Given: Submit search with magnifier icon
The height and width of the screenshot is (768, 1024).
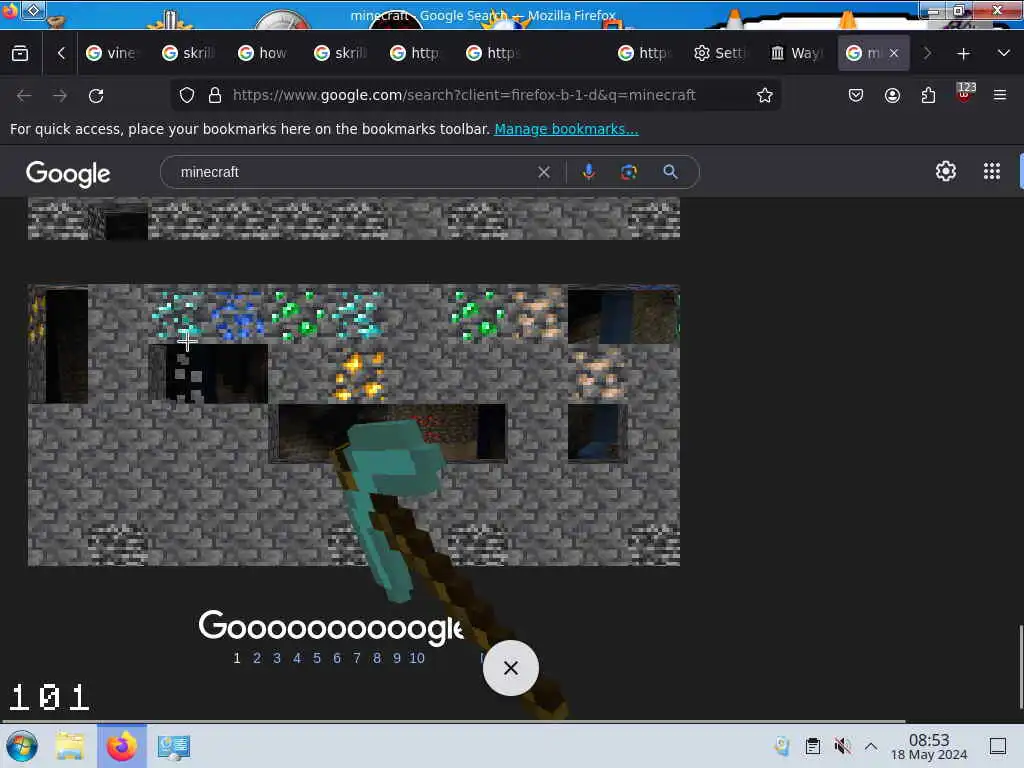Looking at the screenshot, I should (670, 172).
